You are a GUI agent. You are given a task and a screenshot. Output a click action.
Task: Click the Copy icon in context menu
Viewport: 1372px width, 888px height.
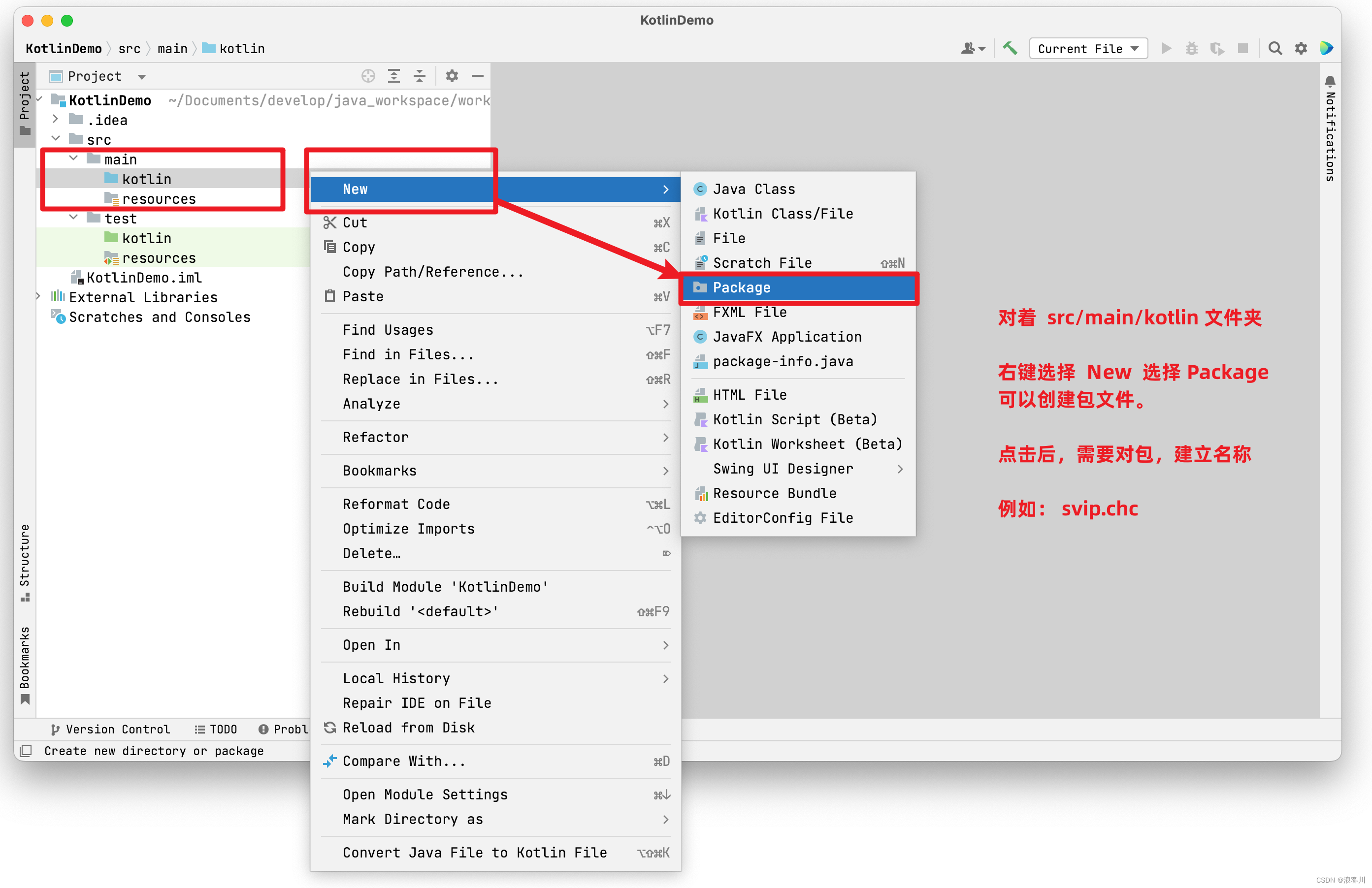point(330,247)
